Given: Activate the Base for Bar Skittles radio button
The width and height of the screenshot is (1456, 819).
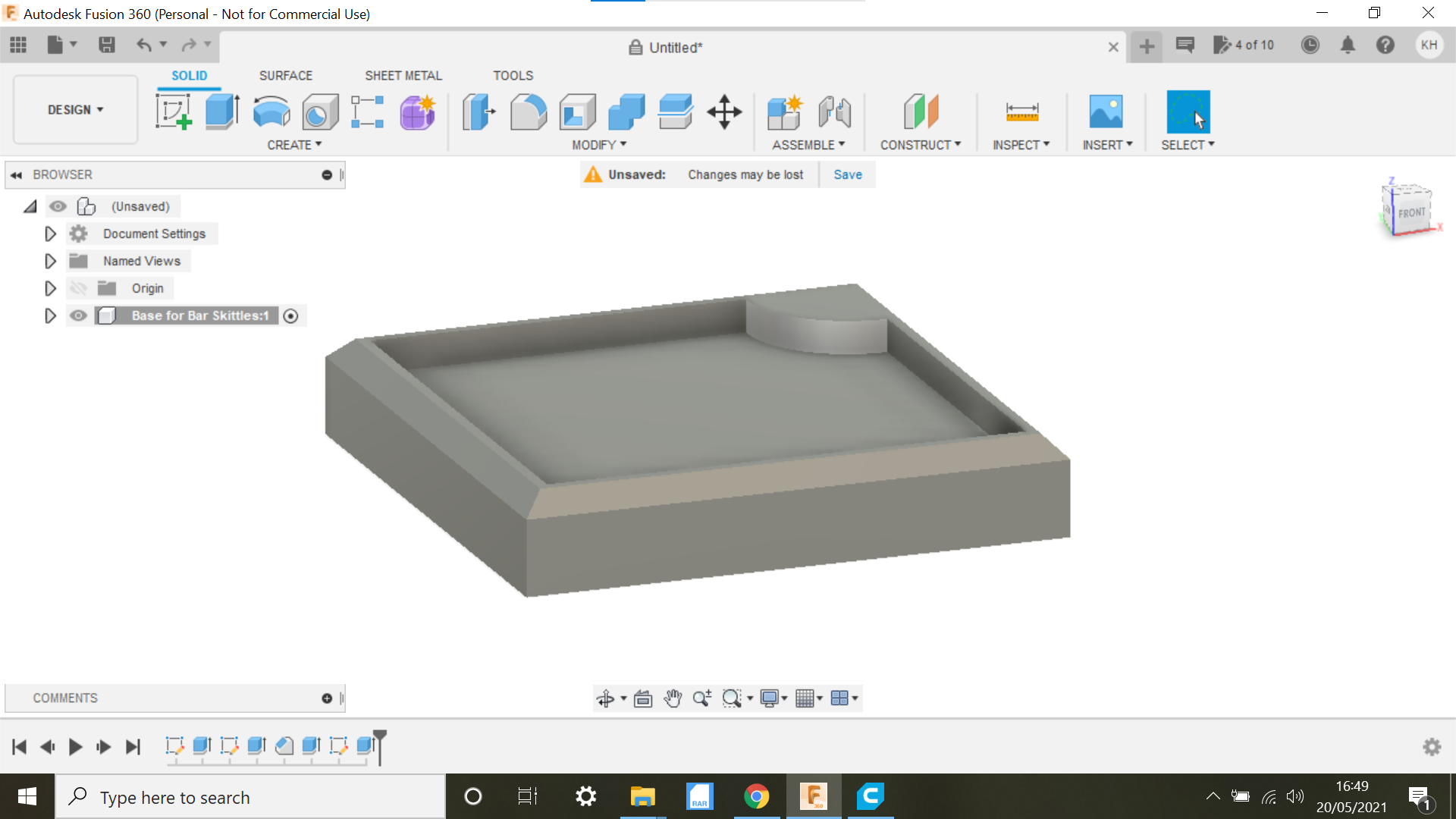Looking at the screenshot, I should click(290, 315).
